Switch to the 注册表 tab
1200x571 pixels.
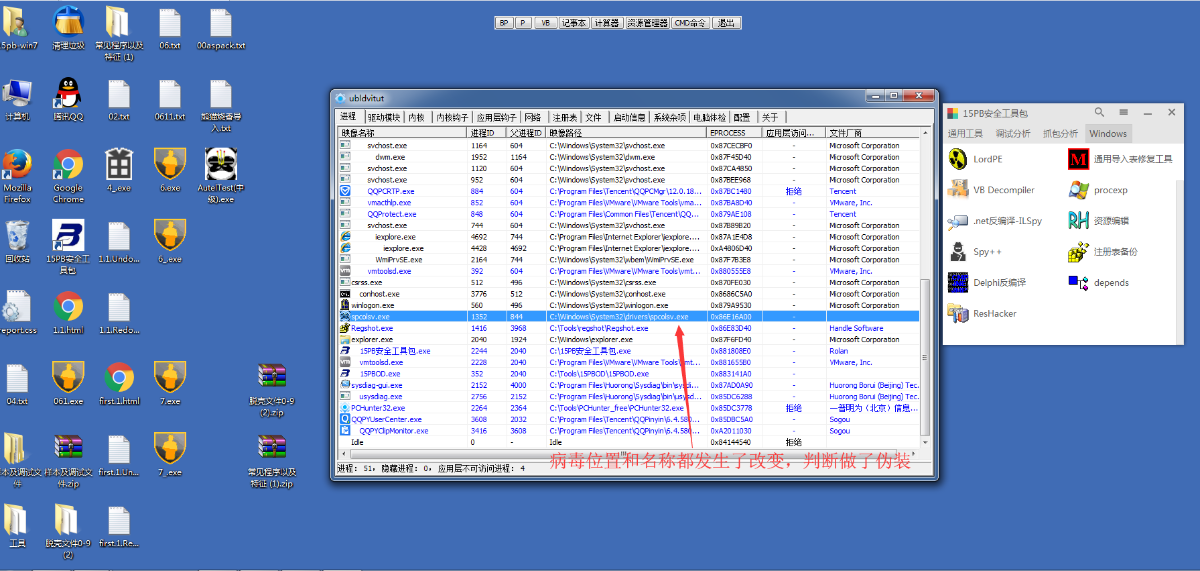tap(565, 117)
